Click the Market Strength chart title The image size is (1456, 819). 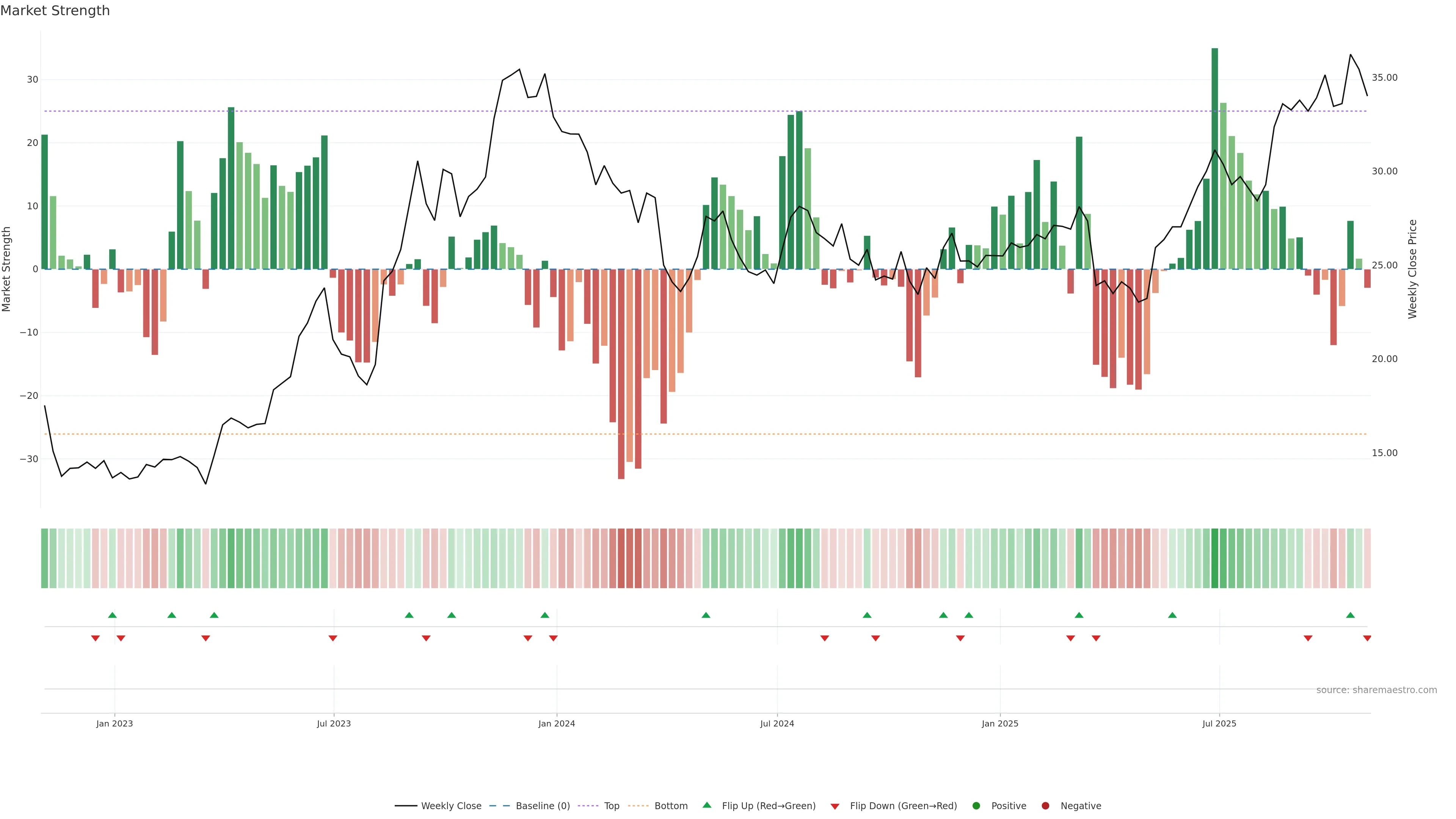[55, 11]
